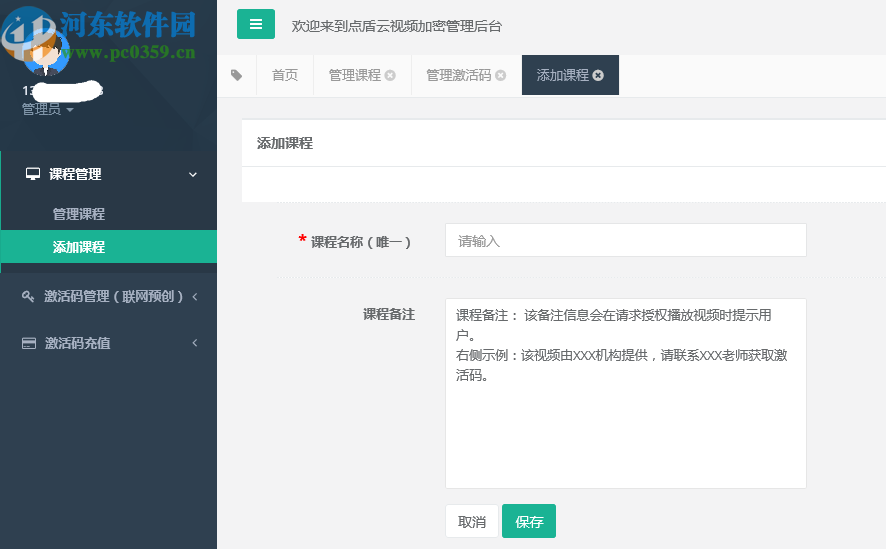886x549 pixels.
Task: Click the 课程名称（唯一） label
Action: tap(361, 242)
